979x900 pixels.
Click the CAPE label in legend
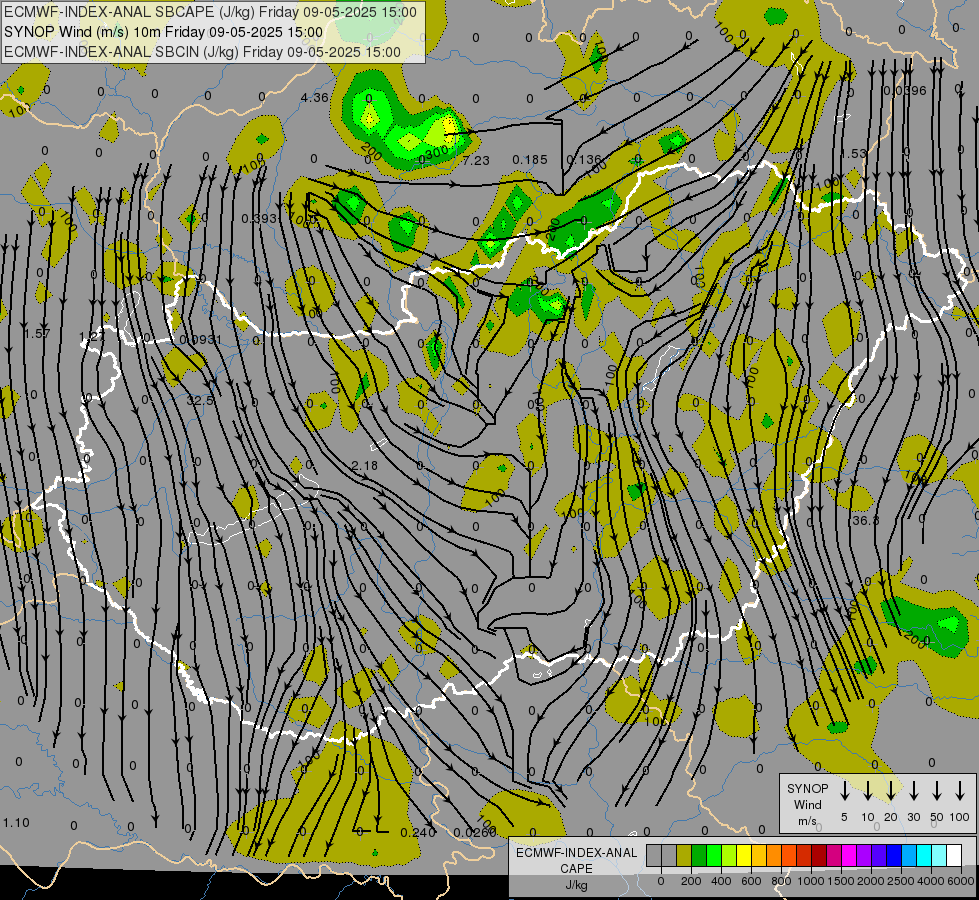576,869
